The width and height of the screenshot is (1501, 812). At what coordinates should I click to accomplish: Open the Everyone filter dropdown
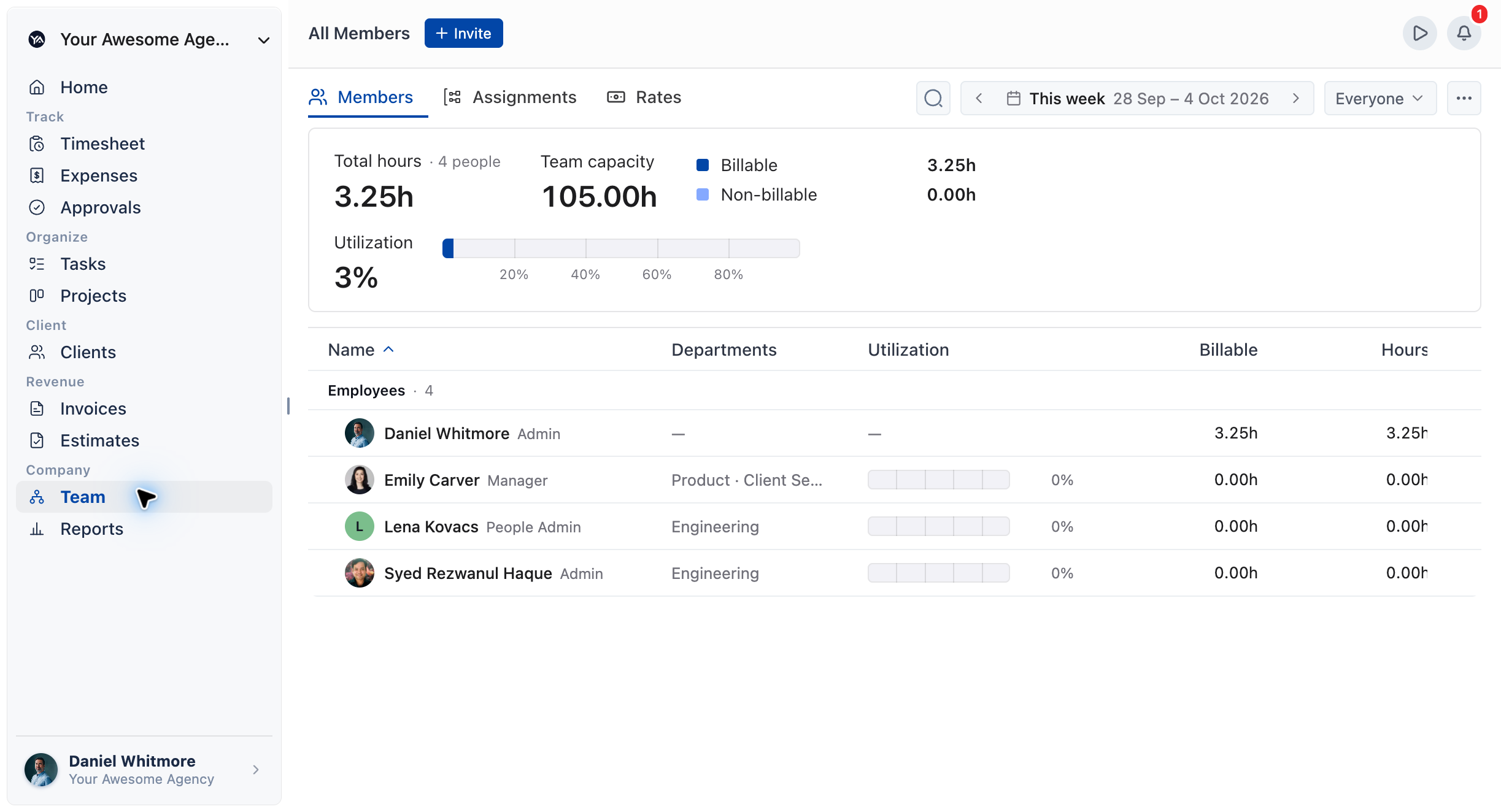[x=1380, y=98]
